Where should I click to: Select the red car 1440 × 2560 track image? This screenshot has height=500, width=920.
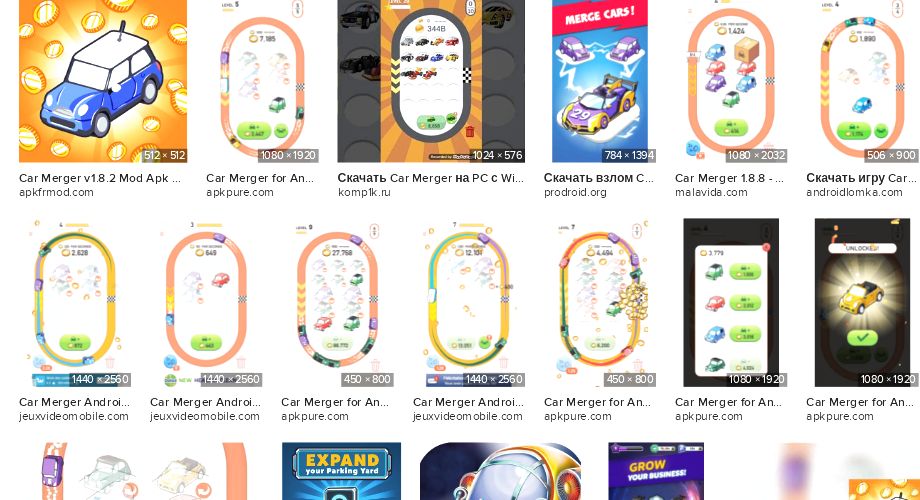click(x=205, y=302)
